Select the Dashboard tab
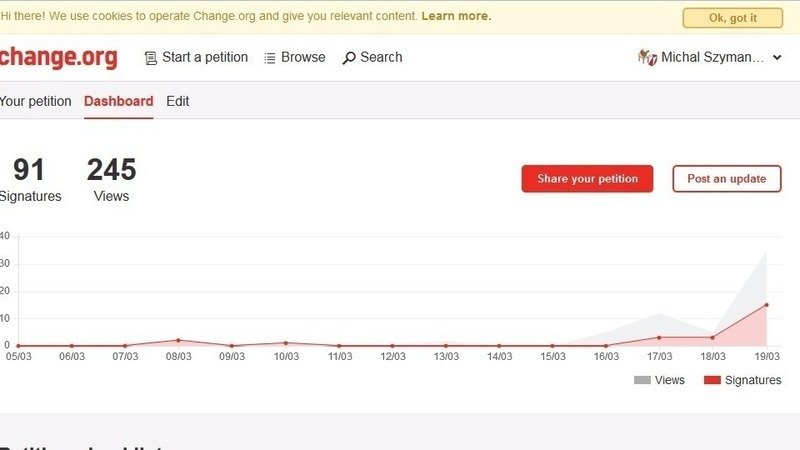800x450 pixels. 118,101
